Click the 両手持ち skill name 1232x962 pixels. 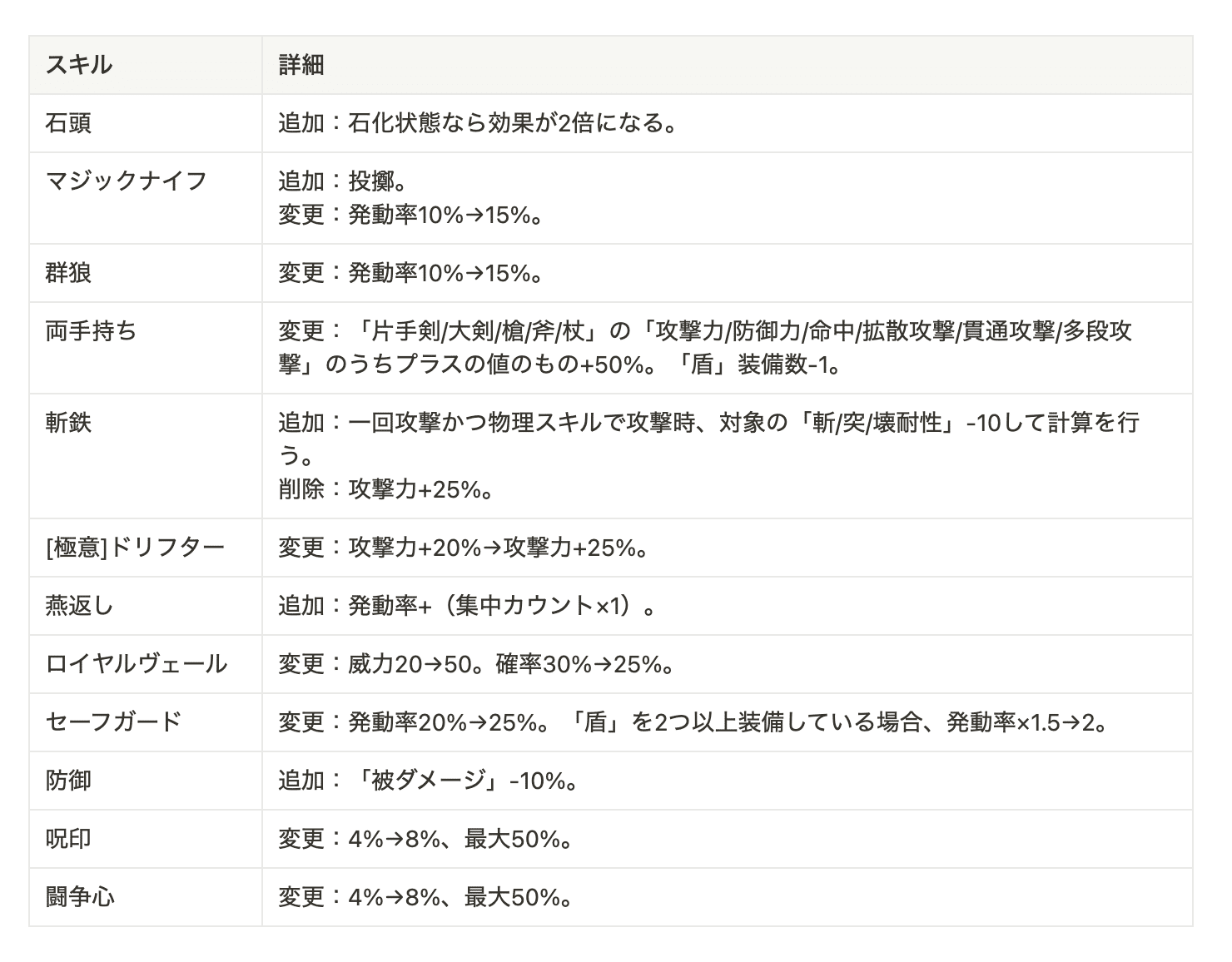click(91, 331)
